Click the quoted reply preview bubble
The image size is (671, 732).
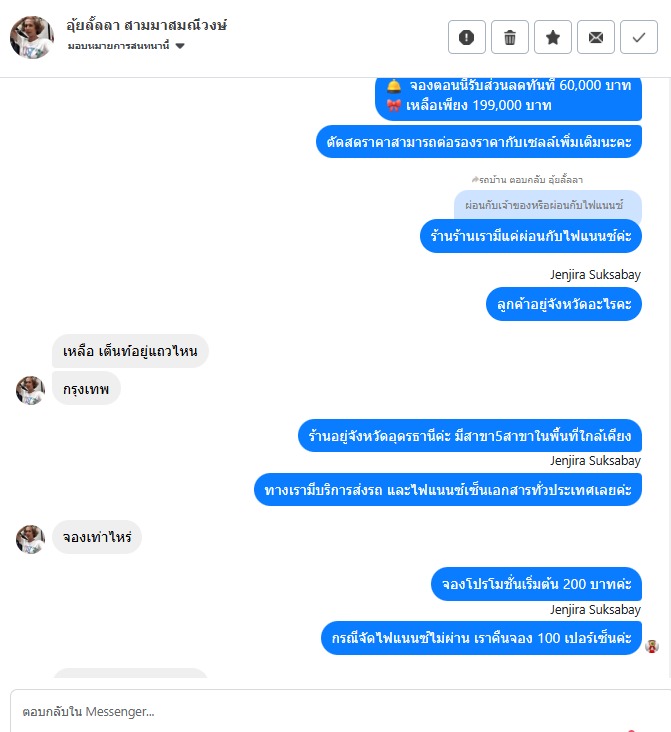(x=548, y=204)
